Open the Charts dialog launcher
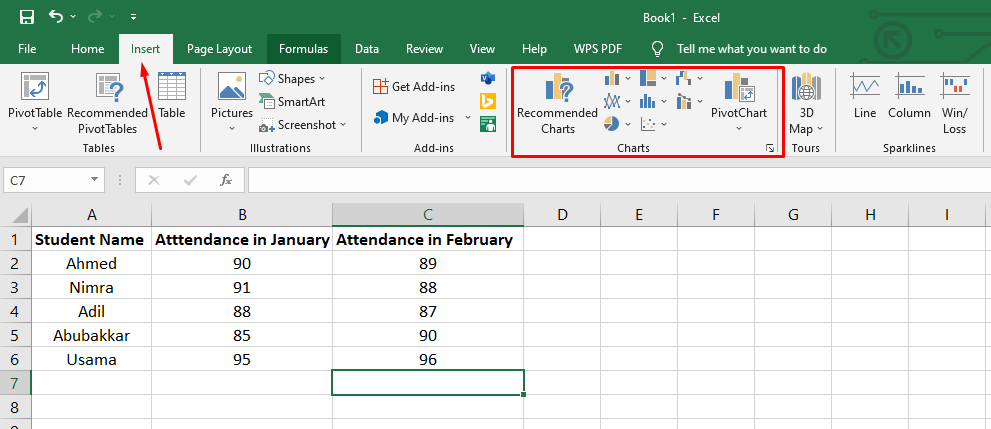Image resolution: width=991 pixels, height=429 pixels. [769, 148]
